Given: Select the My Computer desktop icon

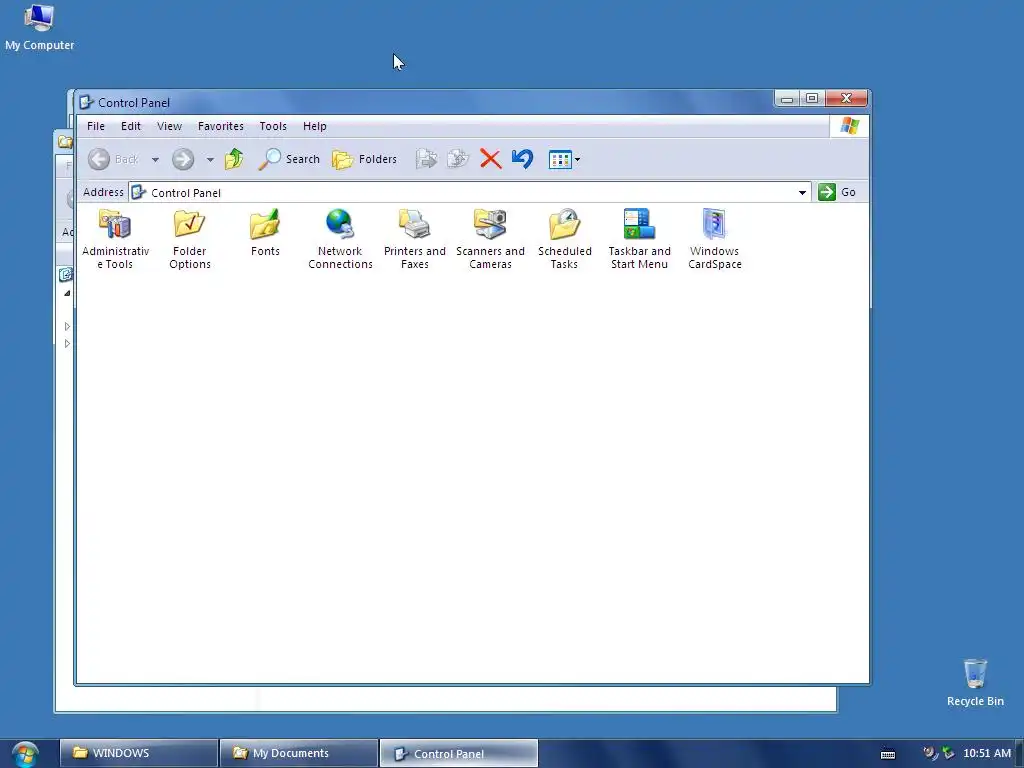Looking at the screenshot, I should (x=39, y=27).
